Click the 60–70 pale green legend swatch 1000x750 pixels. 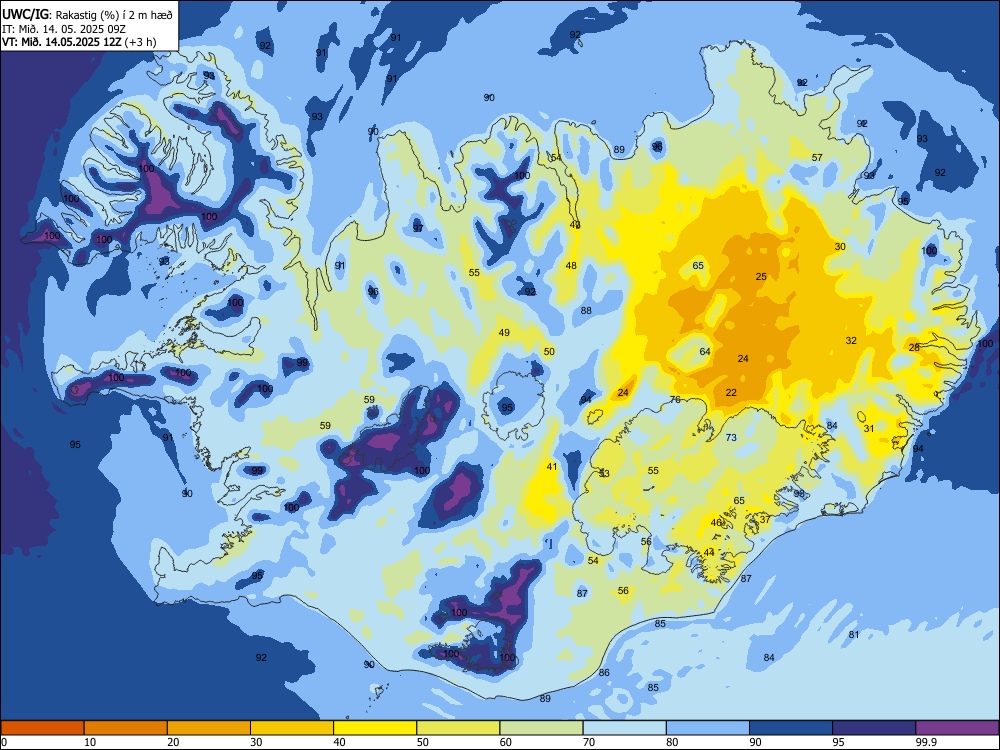point(541,728)
